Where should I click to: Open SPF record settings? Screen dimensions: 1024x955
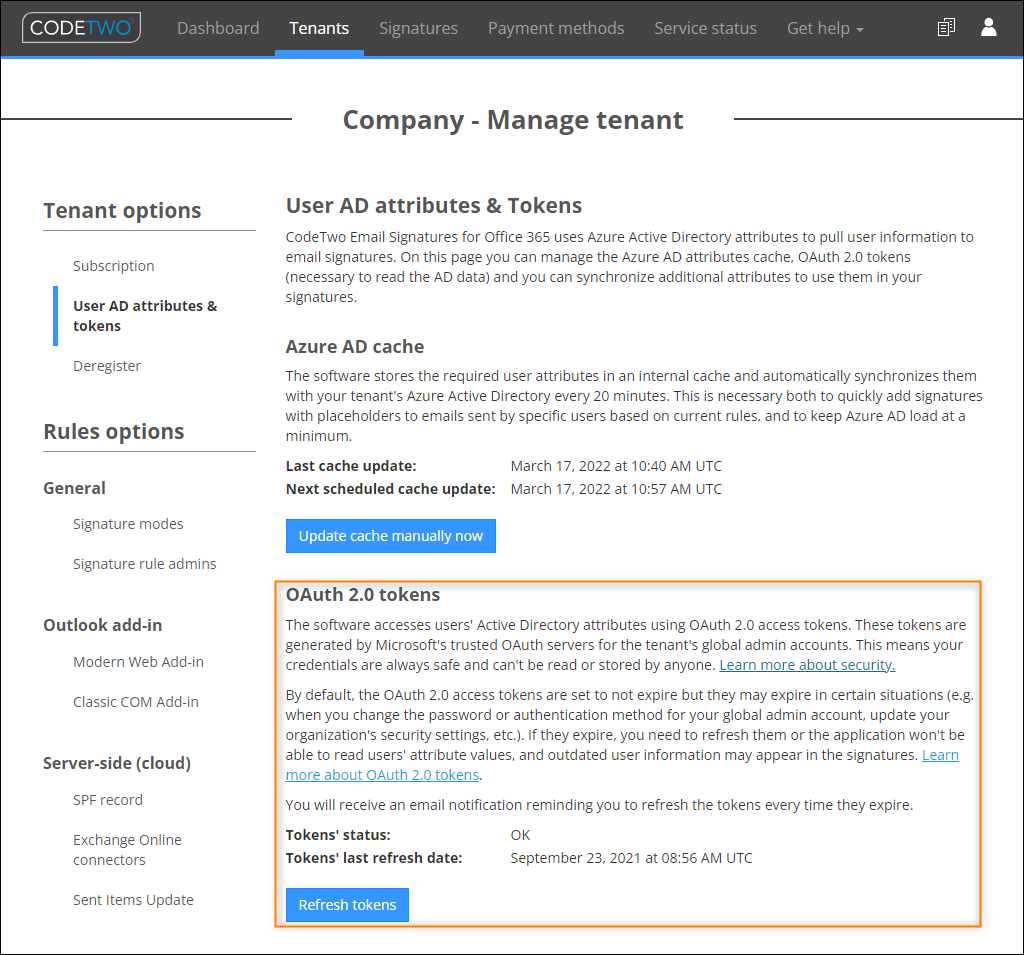(x=108, y=800)
